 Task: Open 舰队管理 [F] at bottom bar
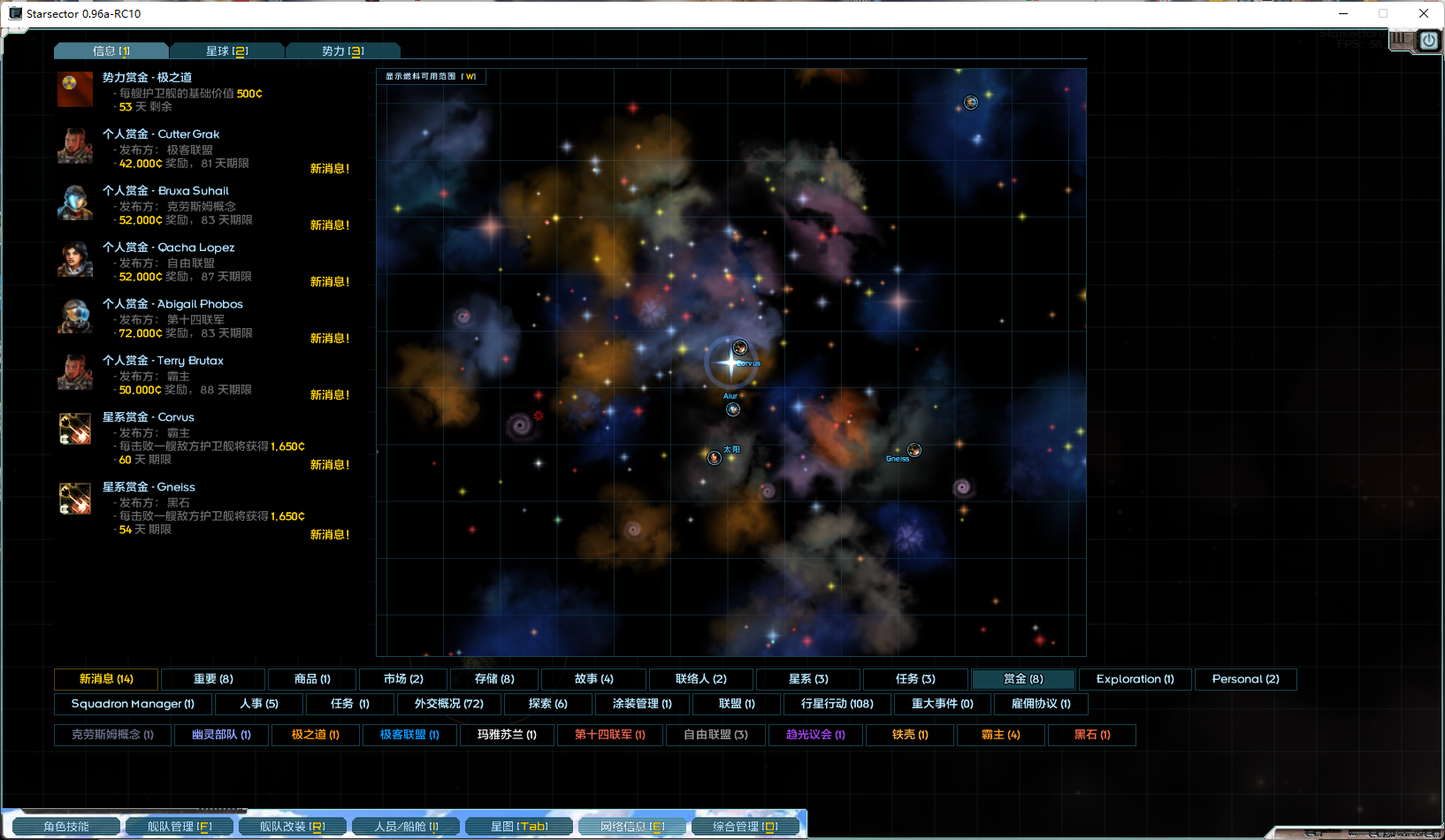tap(180, 827)
